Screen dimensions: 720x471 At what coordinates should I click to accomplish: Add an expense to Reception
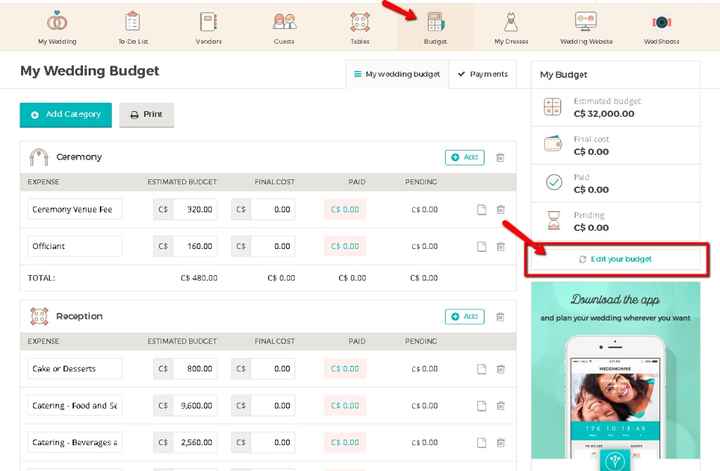(x=464, y=316)
